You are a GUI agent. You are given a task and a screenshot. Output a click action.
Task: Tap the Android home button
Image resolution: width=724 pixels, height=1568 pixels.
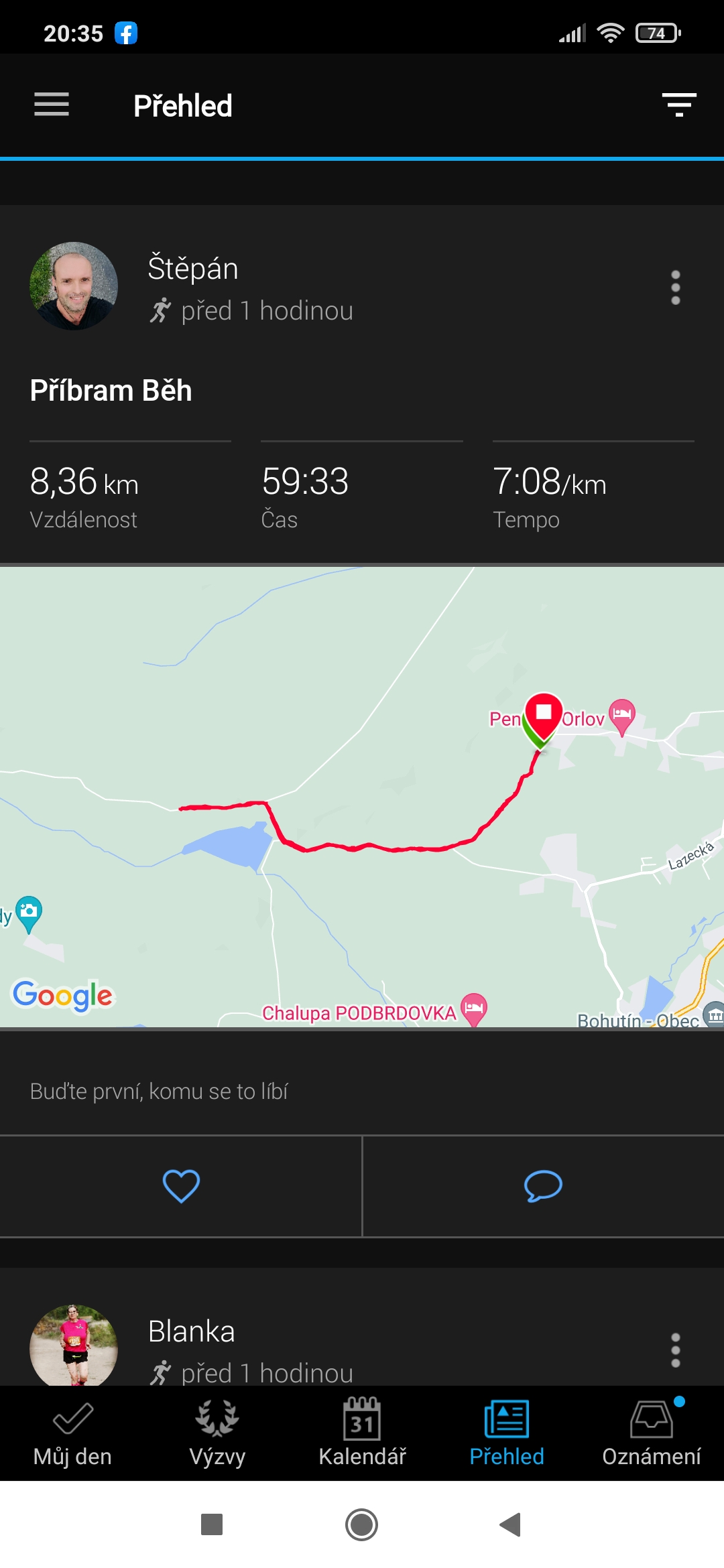click(x=361, y=1524)
